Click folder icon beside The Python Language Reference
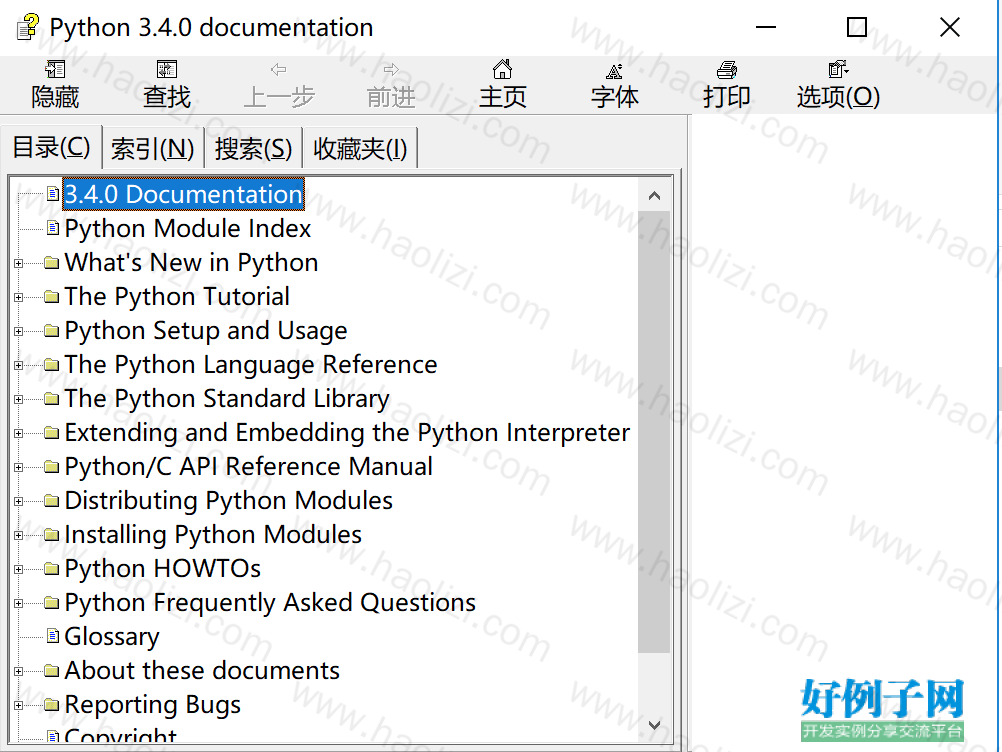Image resolution: width=1002 pixels, height=752 pixels. (52, 365)
